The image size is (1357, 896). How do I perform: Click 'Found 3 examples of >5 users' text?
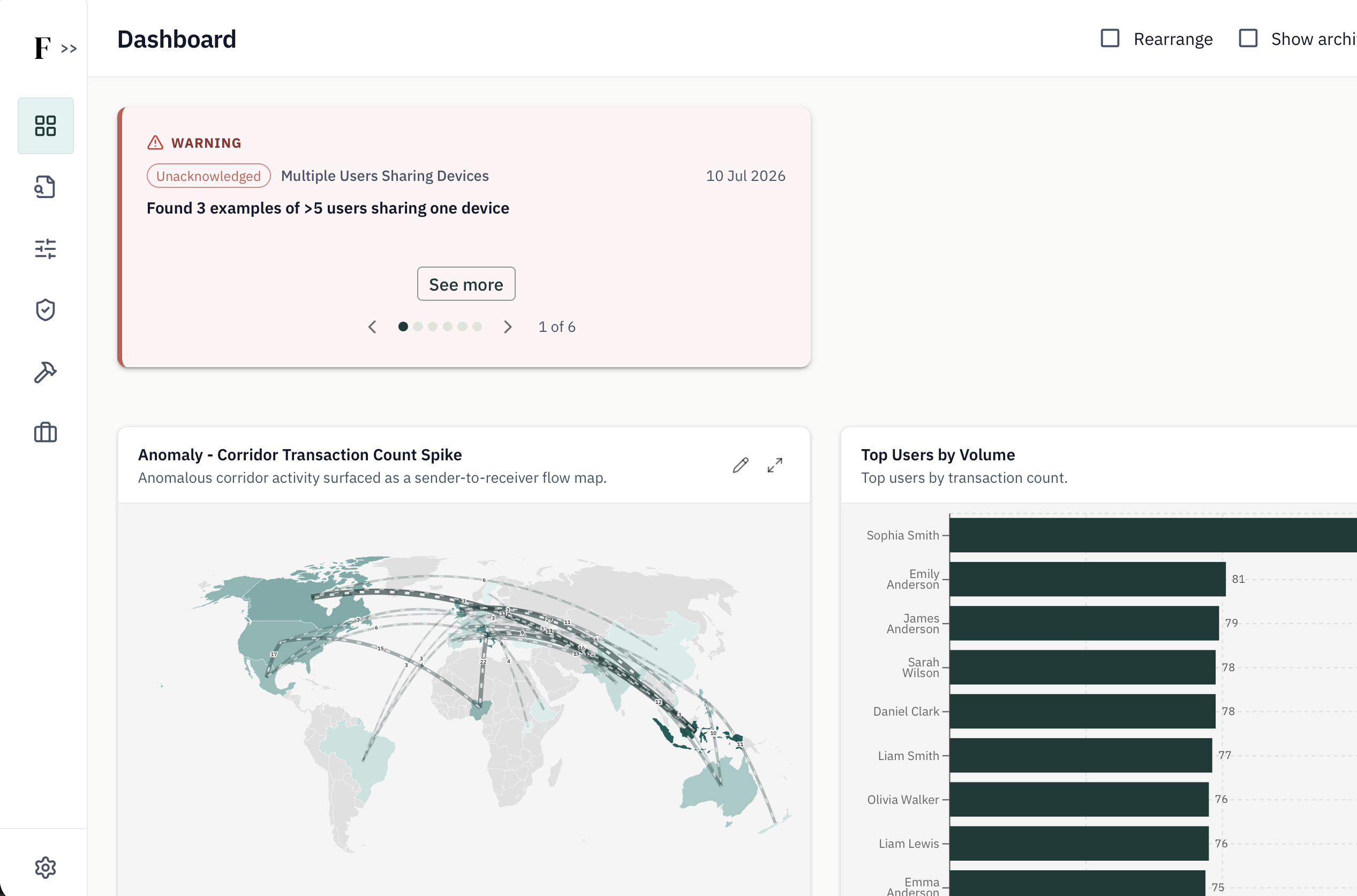[328, 208]
